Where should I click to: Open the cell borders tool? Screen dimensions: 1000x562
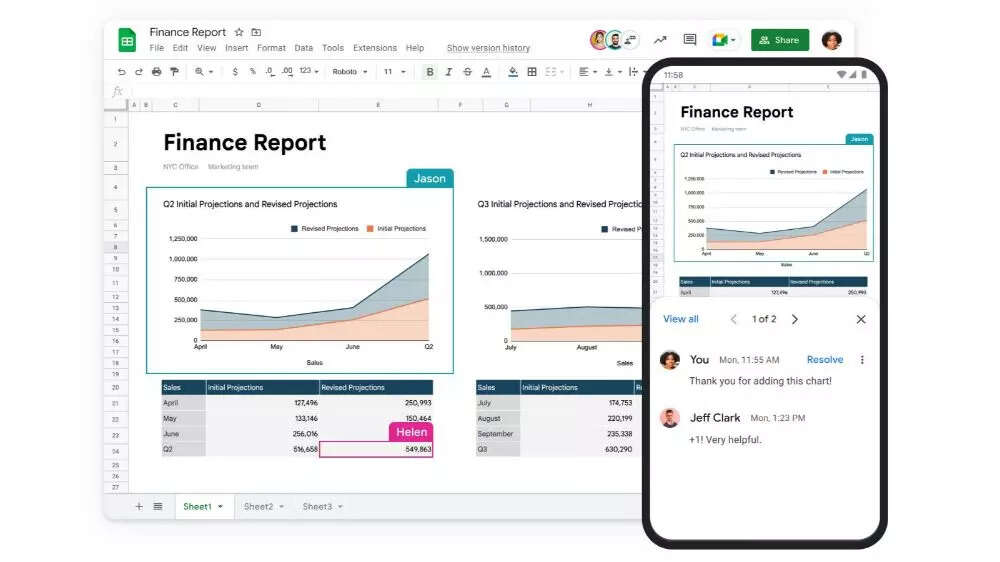532,72
